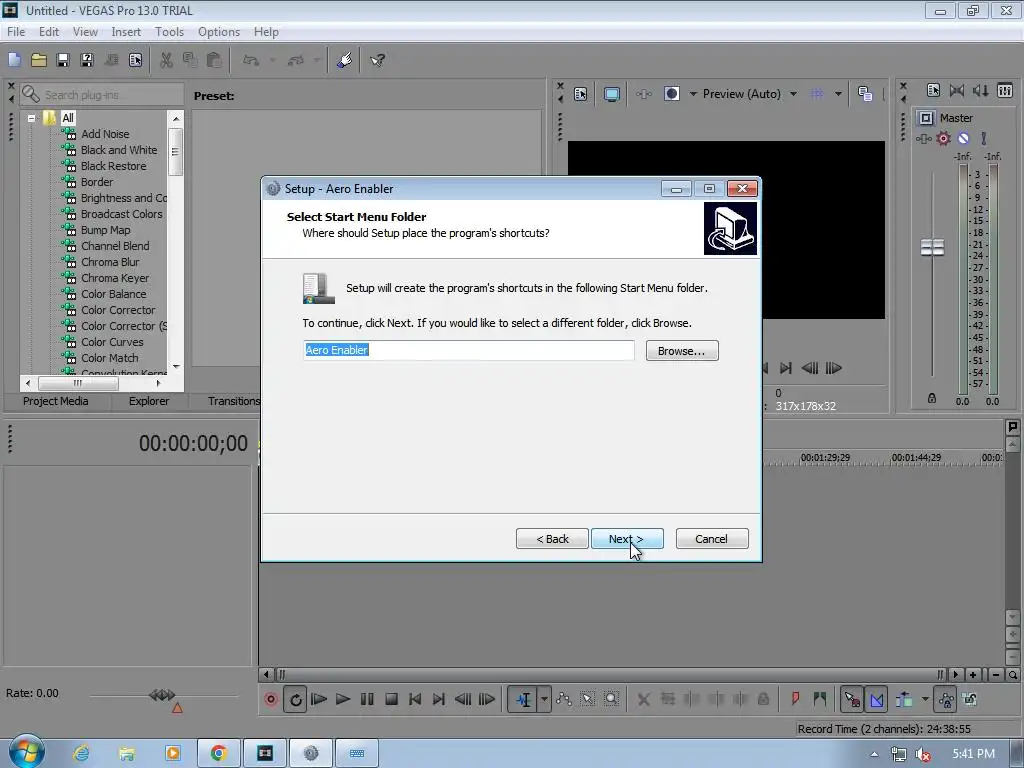Click the Stop button in the transport bar
1024x768 pixels.
(x=391, y=699)
